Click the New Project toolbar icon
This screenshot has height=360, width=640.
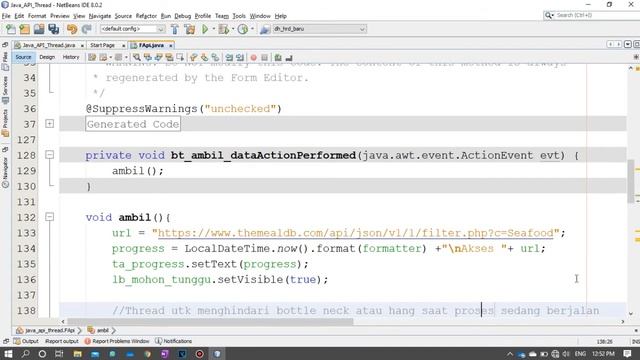(x=24, y=29)
